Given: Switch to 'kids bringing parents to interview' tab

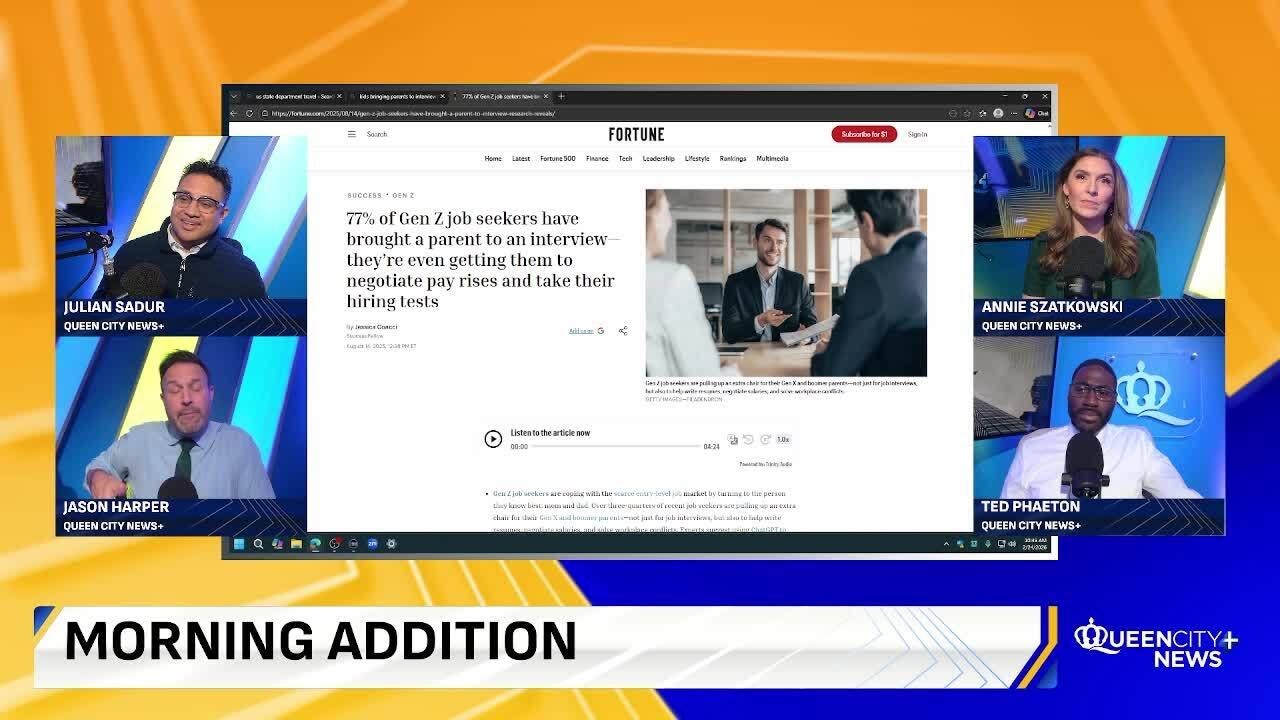Looking at the screenshot, I should click(397, 96).
